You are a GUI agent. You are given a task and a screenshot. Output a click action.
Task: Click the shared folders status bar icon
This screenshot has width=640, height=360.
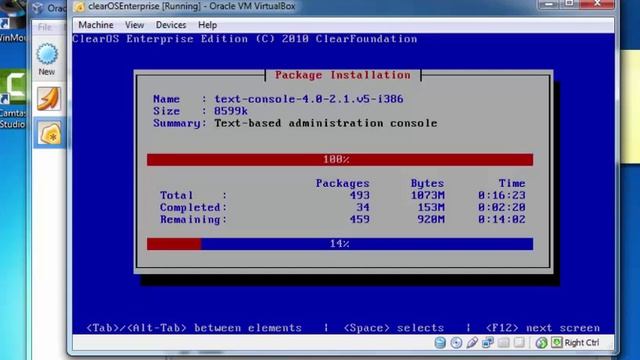point(488,342)
